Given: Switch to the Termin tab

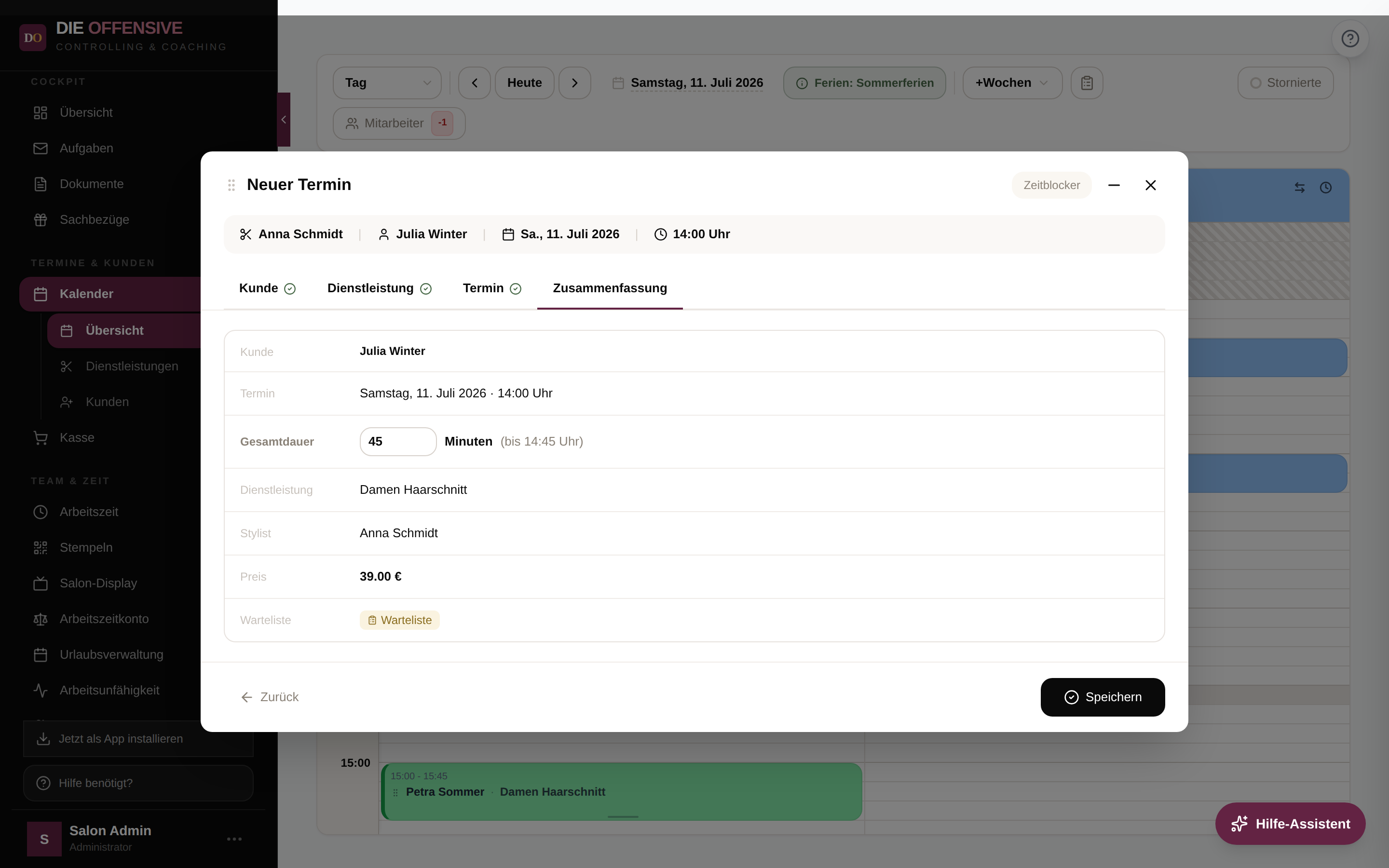Looking at the screenshot, I should [492, 288].
